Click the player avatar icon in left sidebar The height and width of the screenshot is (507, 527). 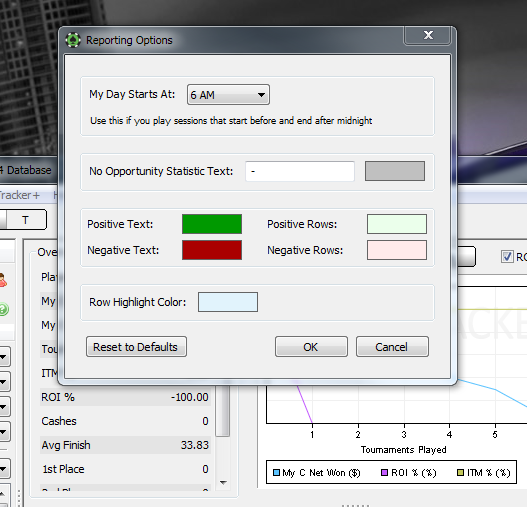pos(3,280)
